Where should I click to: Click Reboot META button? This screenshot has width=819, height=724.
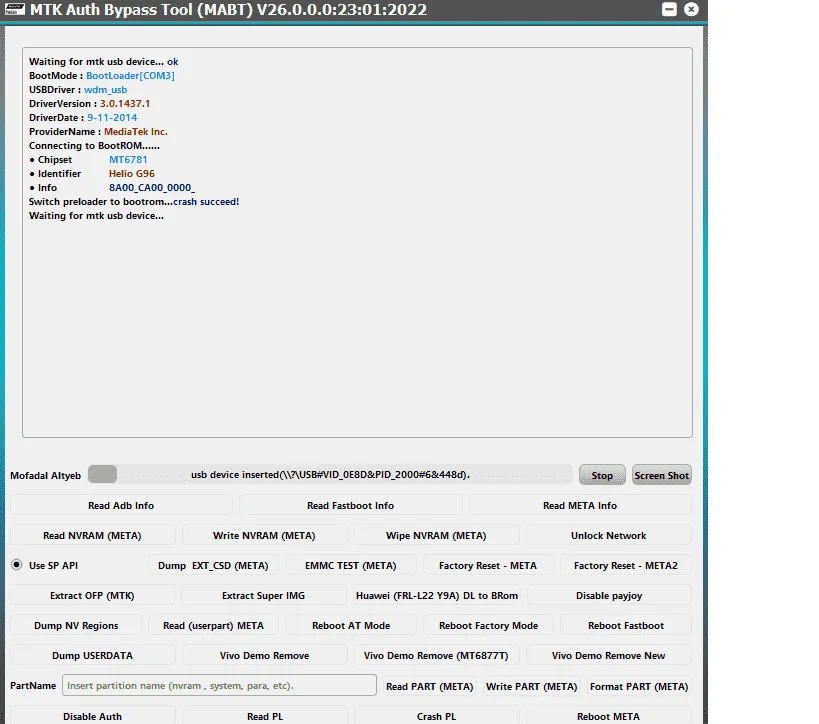609,716
